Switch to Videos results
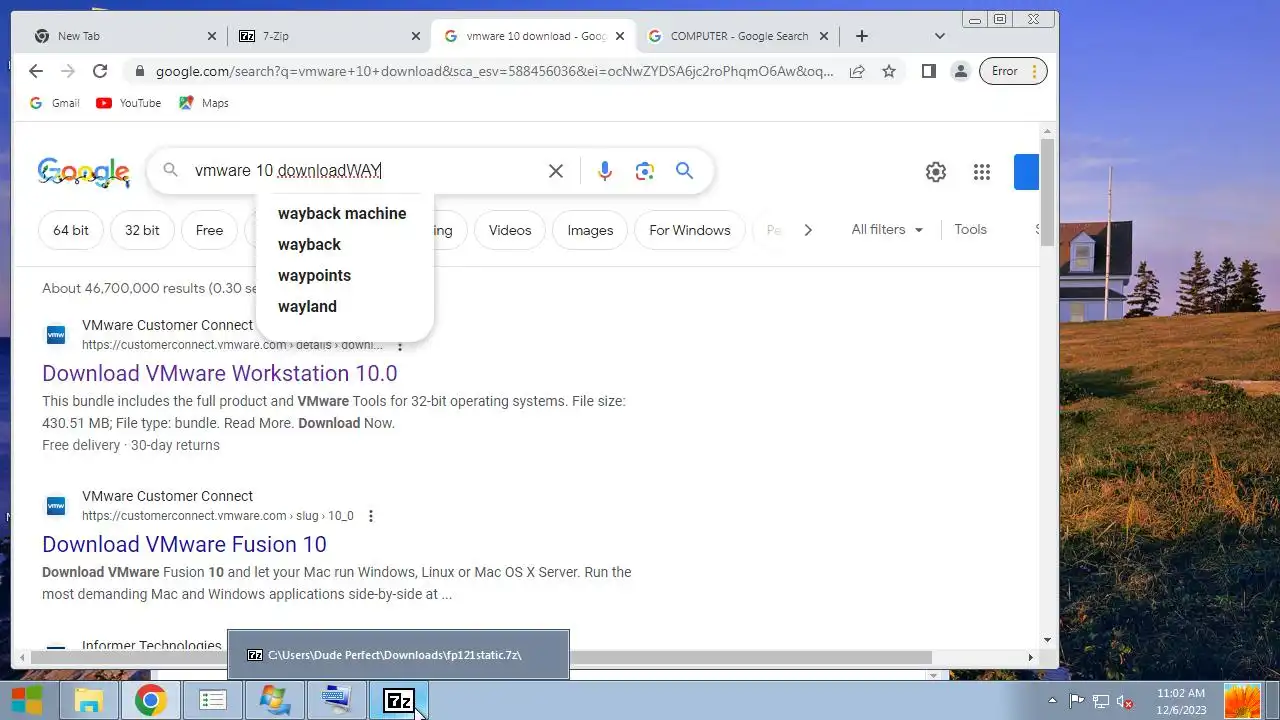1280x720 pixels. point(510,230)
